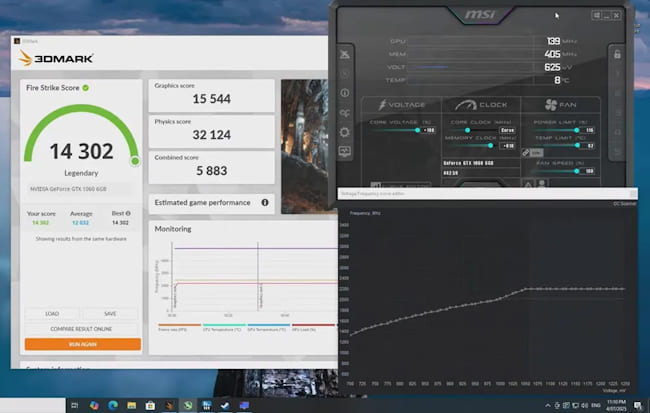Open MSI Afterburner settings gear icon
Viewport: 650px width, 413px height.
pos(345,132)
